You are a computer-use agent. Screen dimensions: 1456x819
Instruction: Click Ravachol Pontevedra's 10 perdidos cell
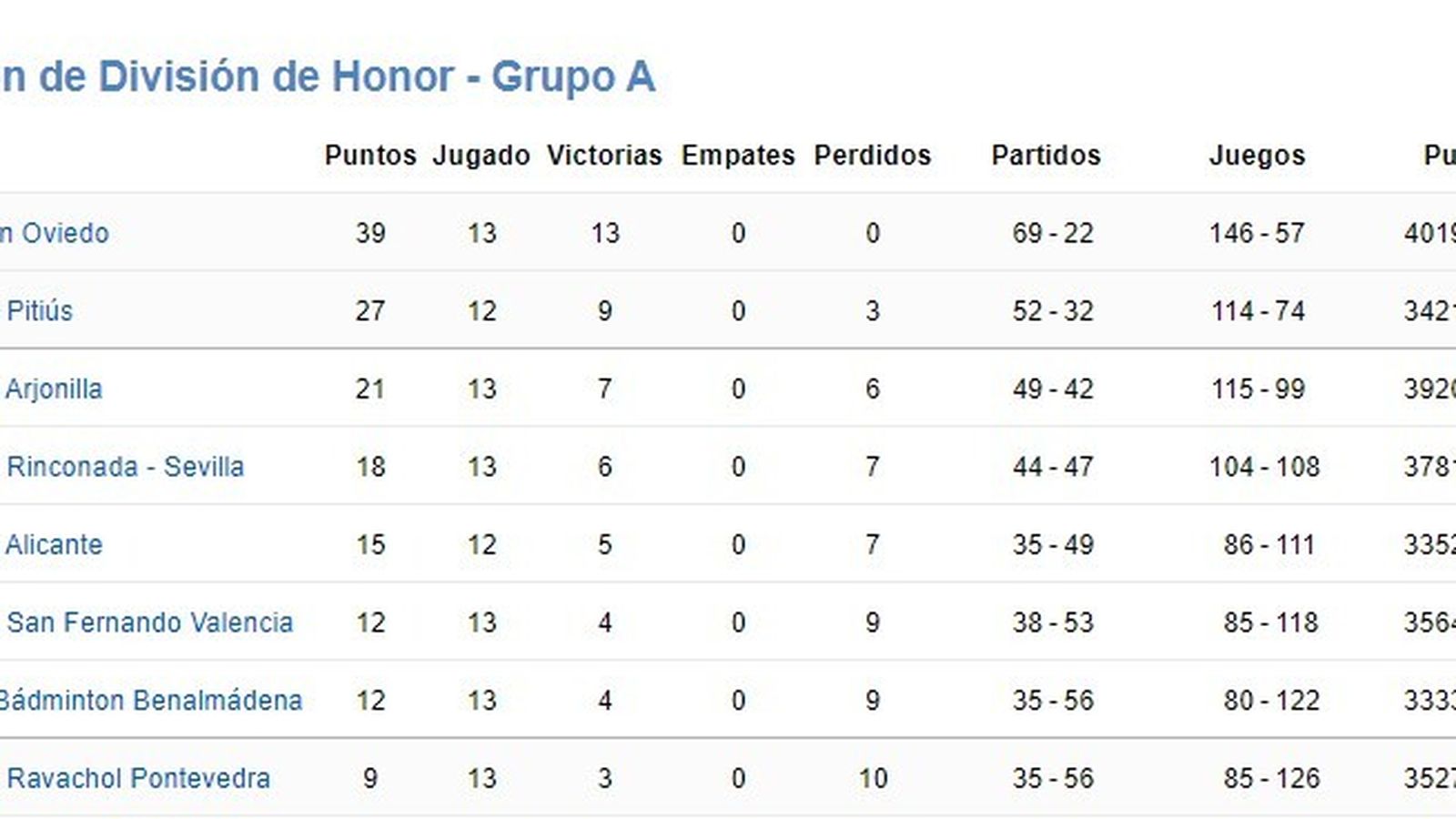point(872,779)
